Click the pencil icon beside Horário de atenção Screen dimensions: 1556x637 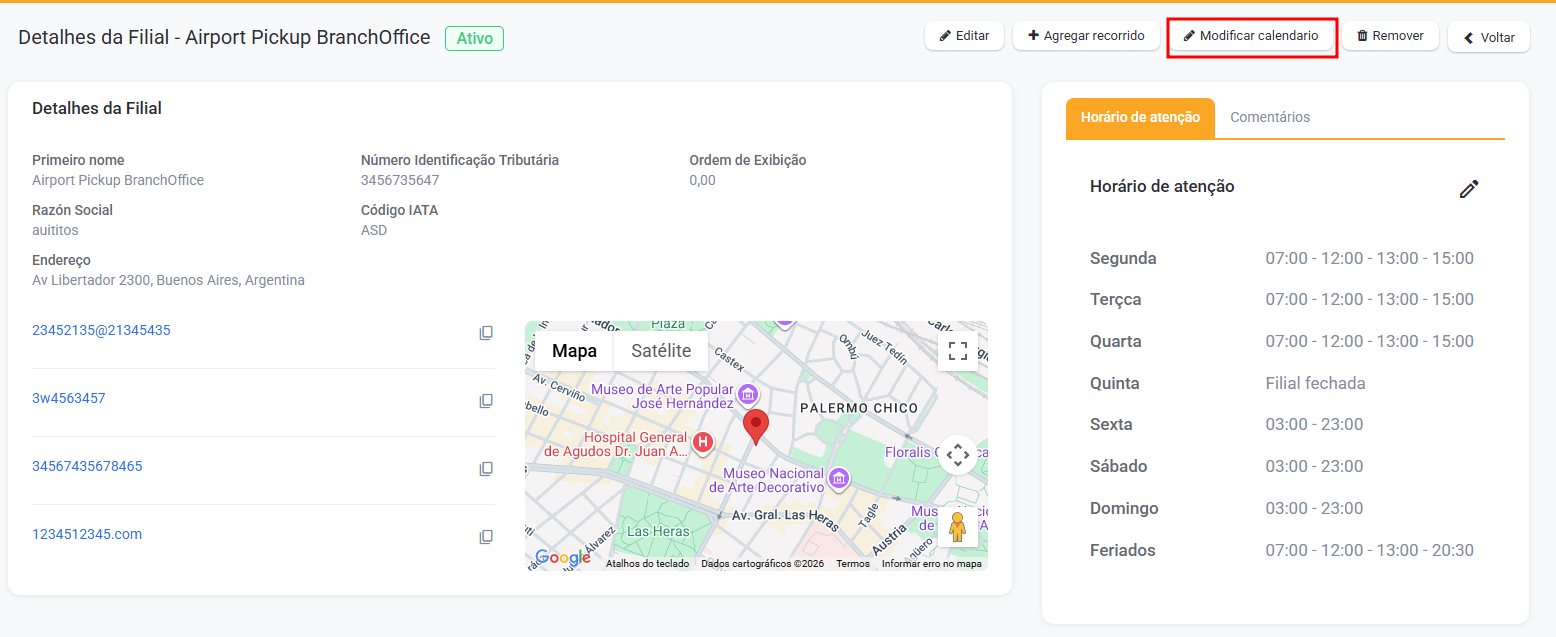[1468, 189]
